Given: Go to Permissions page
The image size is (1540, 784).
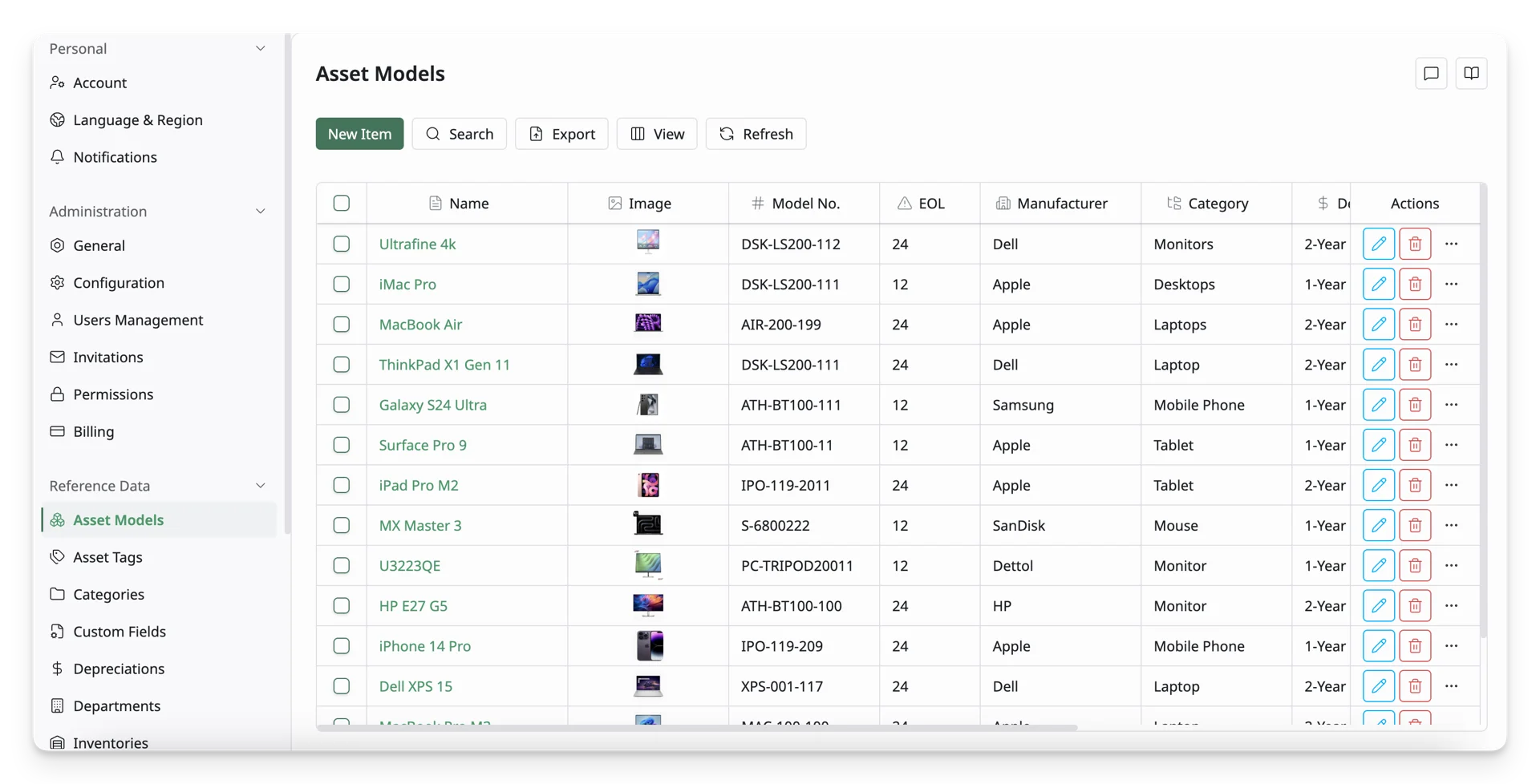Looking at the screenshot, I should (x=159, y=394).
